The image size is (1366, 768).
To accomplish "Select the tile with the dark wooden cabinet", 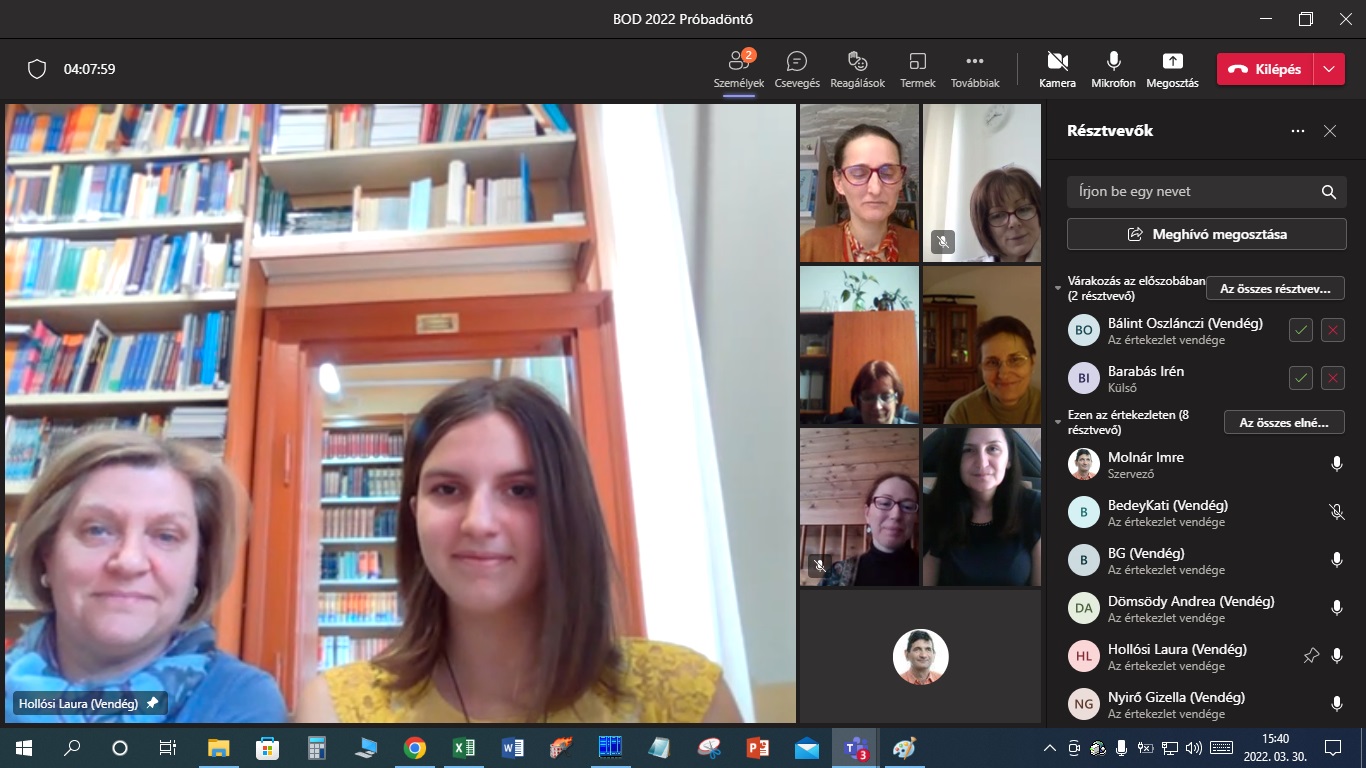I will pos(982,345).
